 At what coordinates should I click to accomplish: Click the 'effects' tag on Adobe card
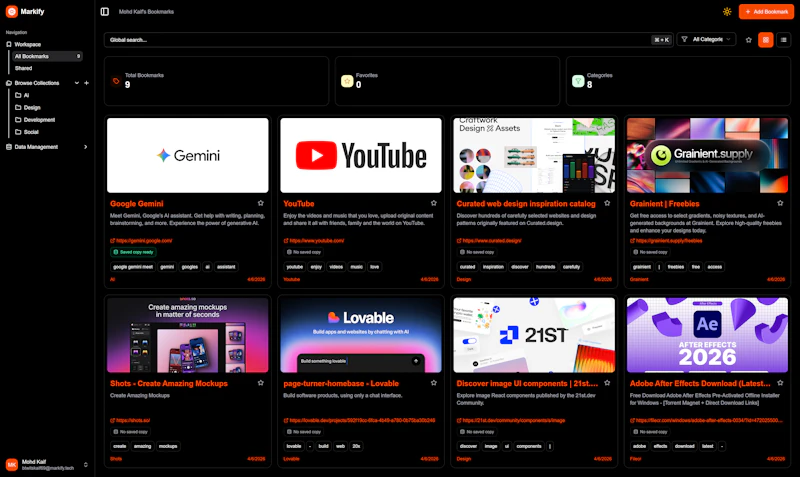point(660,446)
